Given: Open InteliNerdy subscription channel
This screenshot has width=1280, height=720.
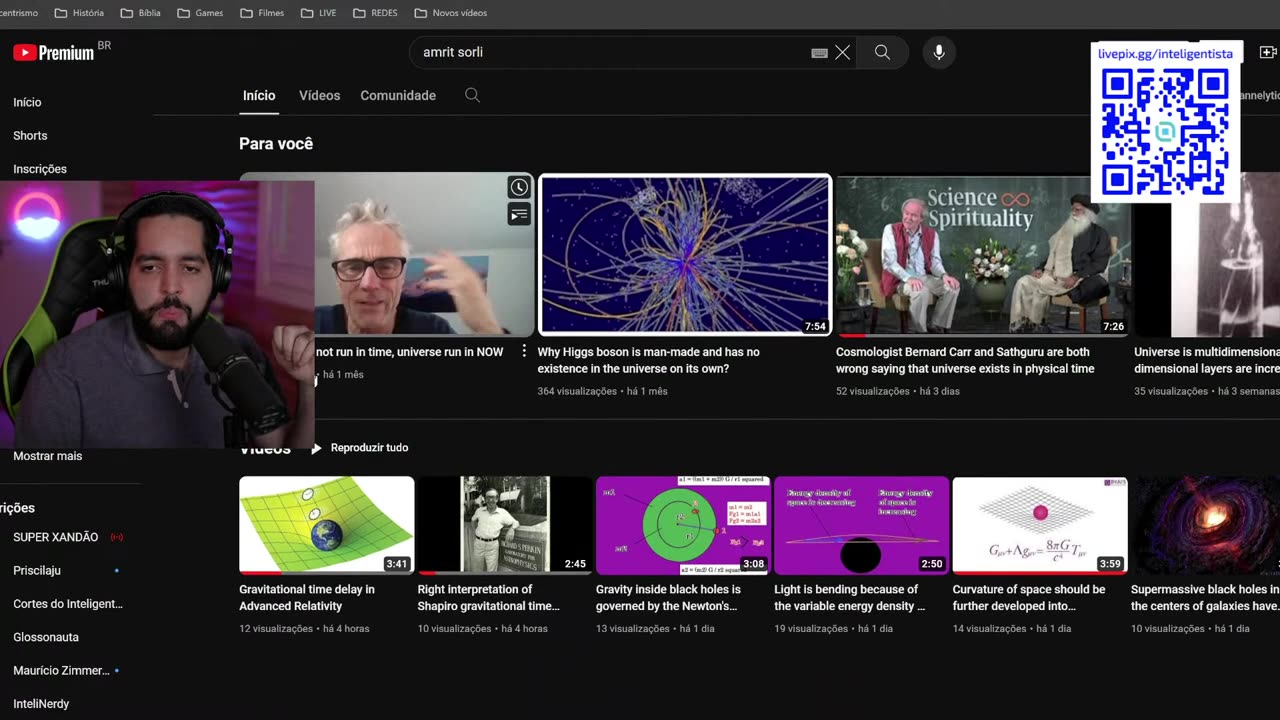Looking at the screenshot, I should [x=41, y=704].
